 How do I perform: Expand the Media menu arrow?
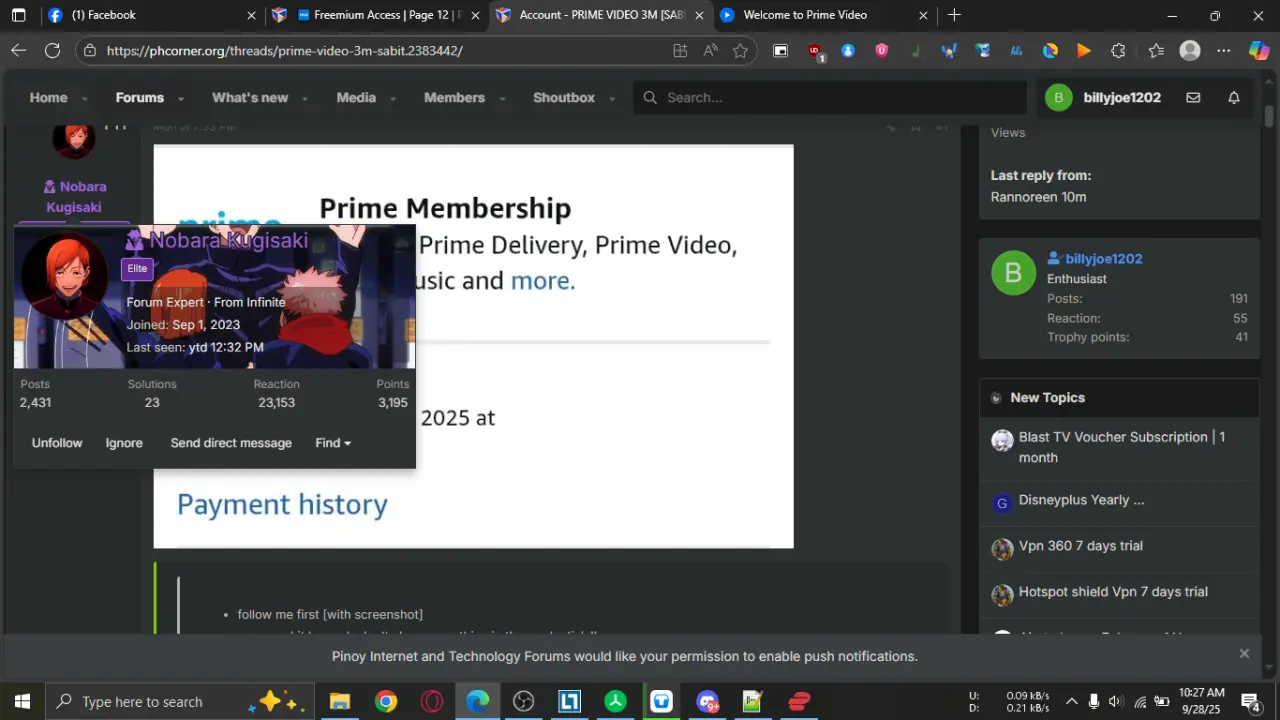393,99
